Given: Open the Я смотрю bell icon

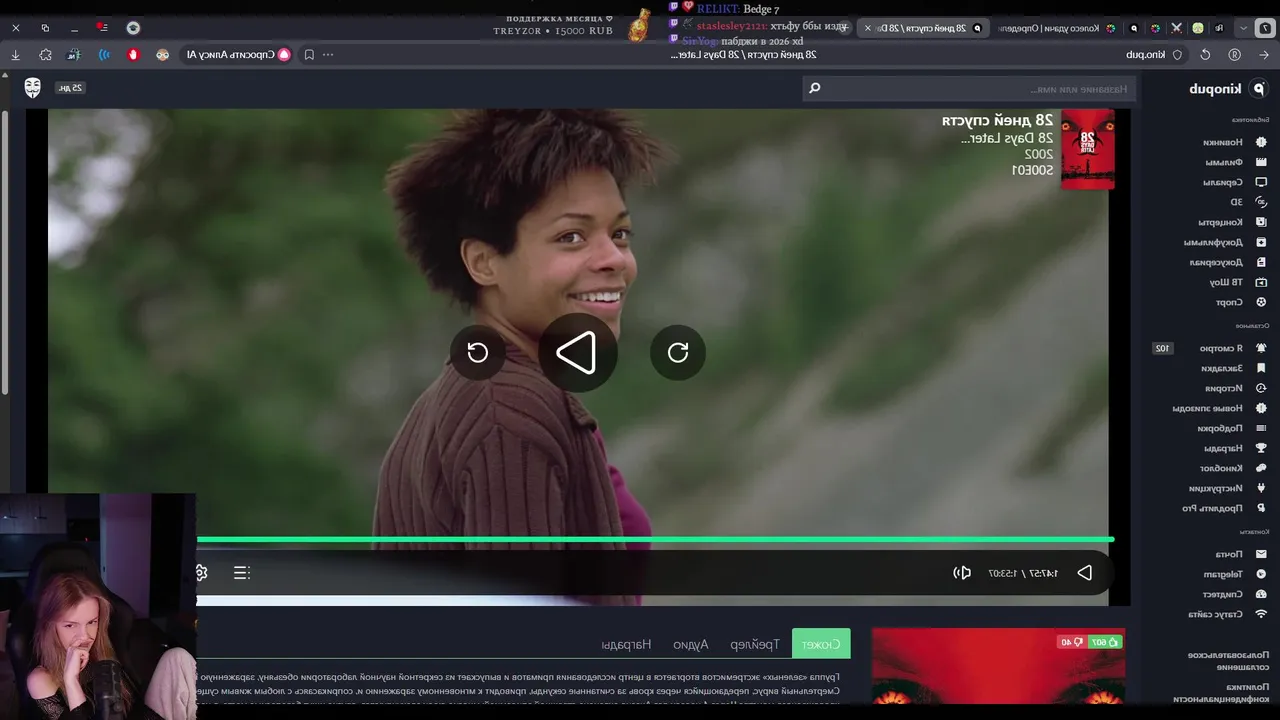Looking at the screenshot, I should (1261, 348).
